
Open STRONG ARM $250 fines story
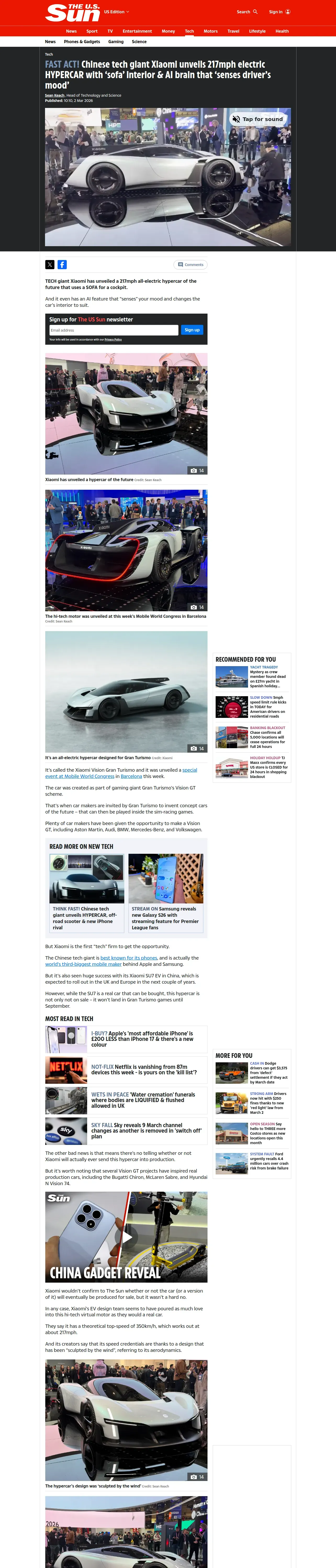click(x=252, y=1103)
